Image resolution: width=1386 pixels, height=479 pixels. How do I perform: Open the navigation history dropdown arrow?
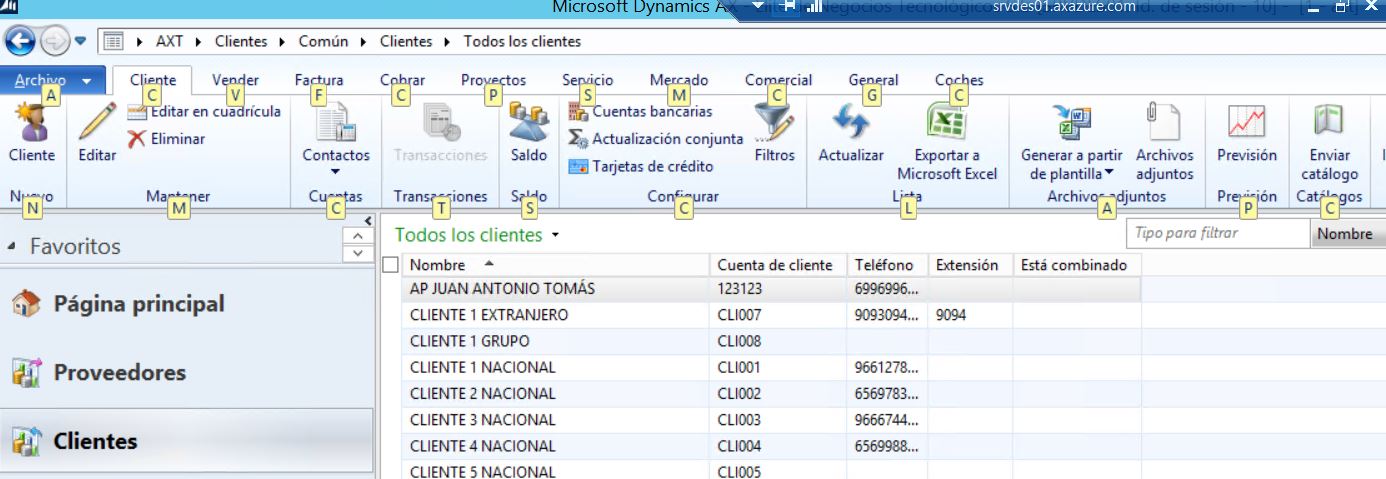tap(81, 41)
